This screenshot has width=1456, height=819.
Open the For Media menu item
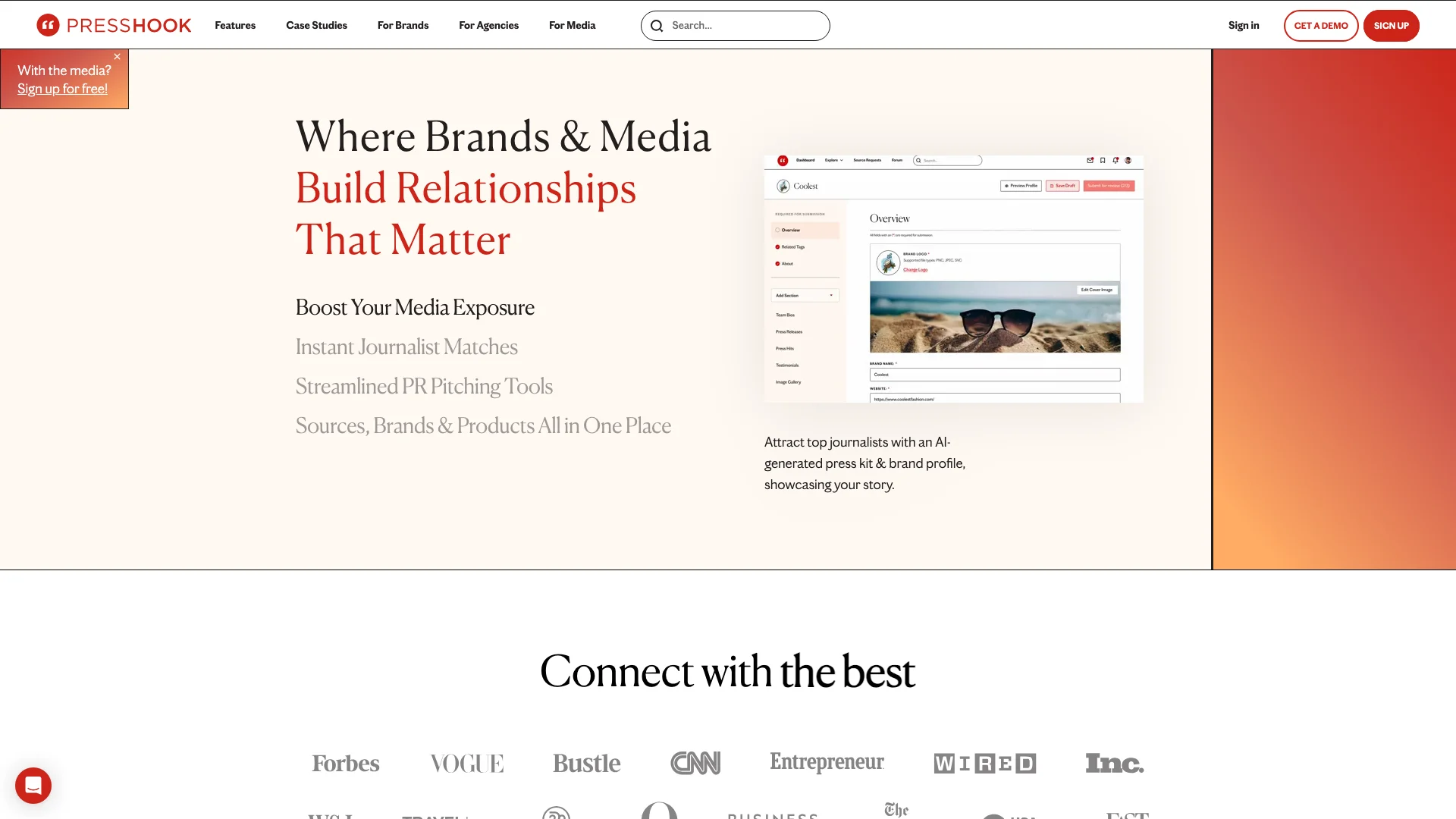tap(572, 26)
